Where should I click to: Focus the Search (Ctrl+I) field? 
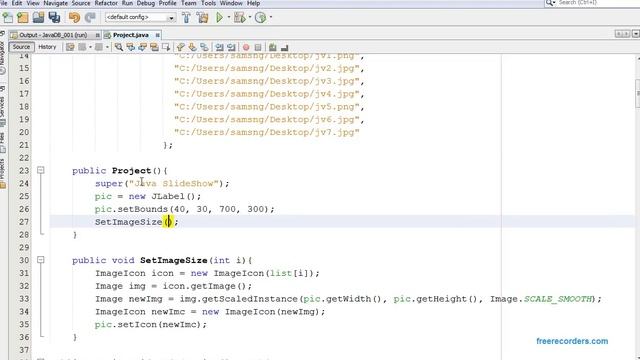click(599, 3)
